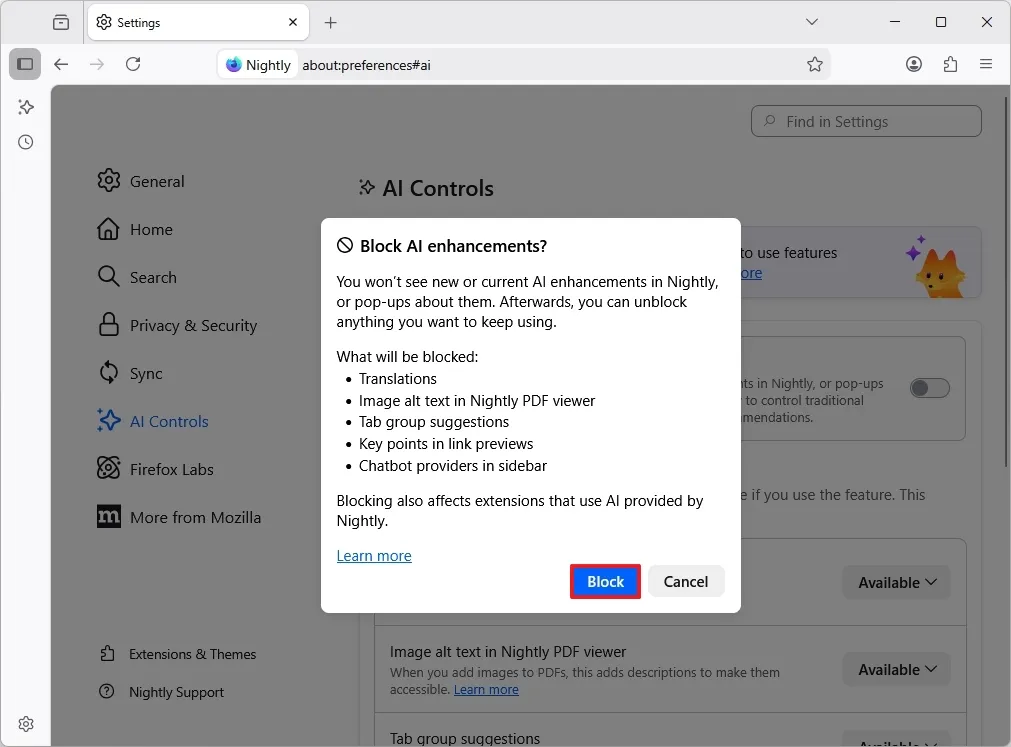Screen dimensions: 1011x747
Task: Toggle the sidebar panel button
Action: coord(25,64)
